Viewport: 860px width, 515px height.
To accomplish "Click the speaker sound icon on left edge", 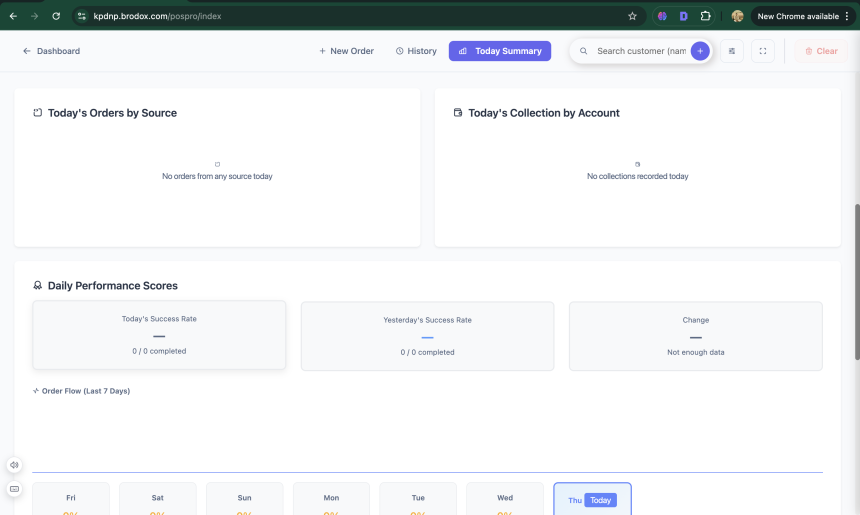I will tap(14, 465).
